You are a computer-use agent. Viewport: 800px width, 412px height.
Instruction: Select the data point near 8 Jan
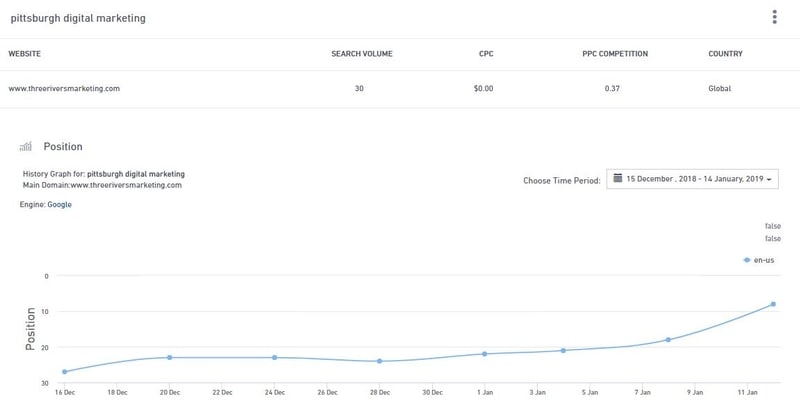click(x=668, y=340)
